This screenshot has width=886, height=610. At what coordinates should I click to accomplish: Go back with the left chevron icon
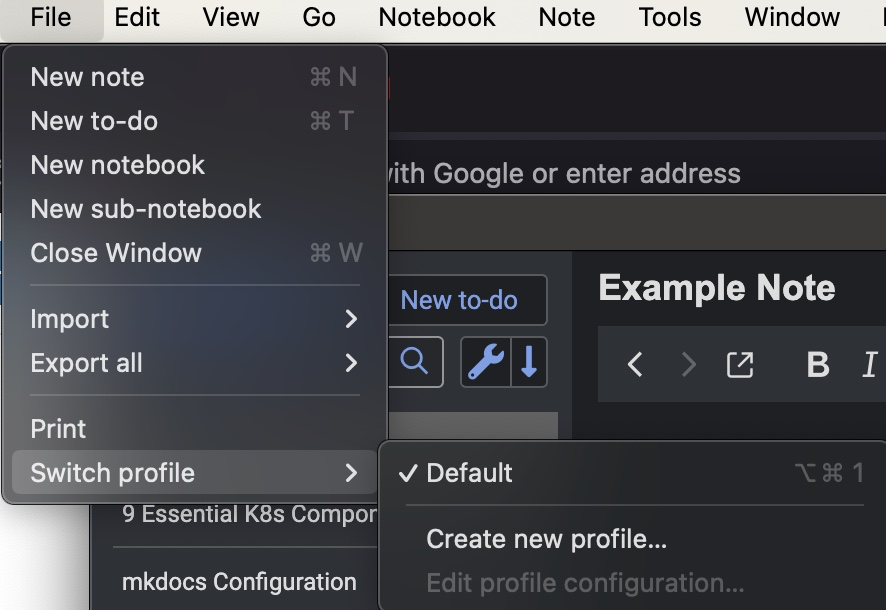click(635, 365)
